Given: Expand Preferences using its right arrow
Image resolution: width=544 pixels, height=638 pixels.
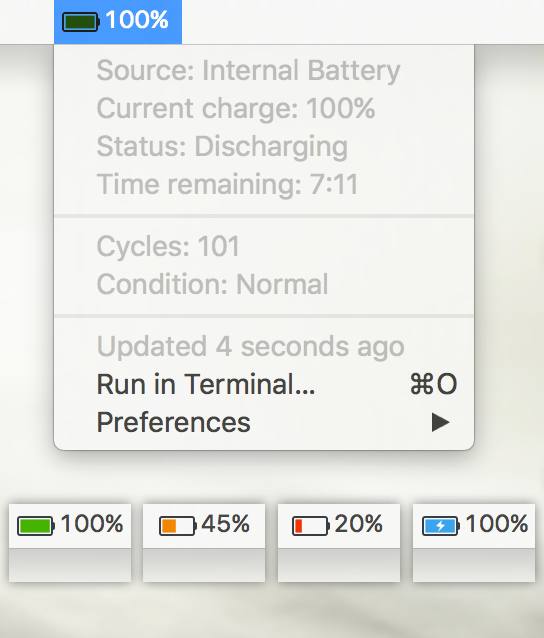Looking at the screenshot, I should pos(441,422).
